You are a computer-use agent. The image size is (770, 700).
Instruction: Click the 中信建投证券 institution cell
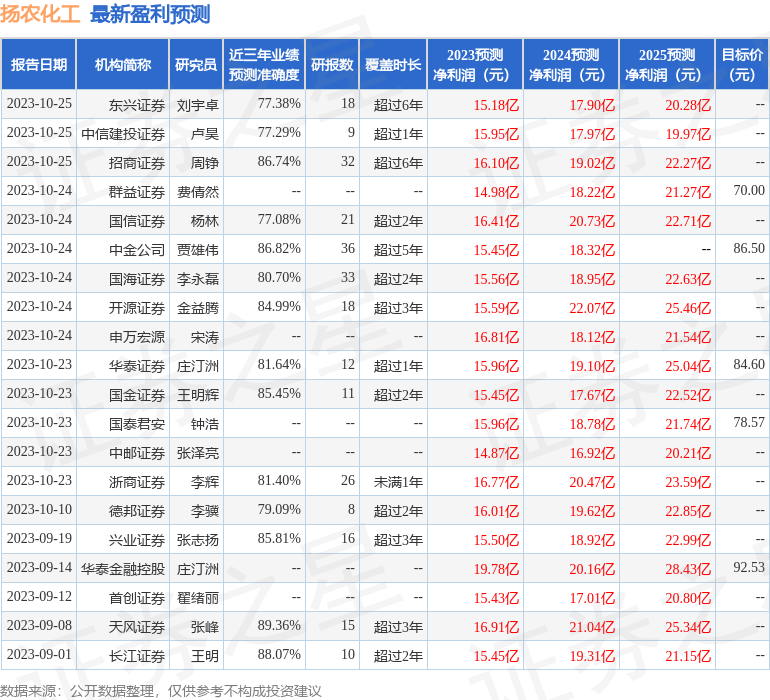[x=123, y=134]
